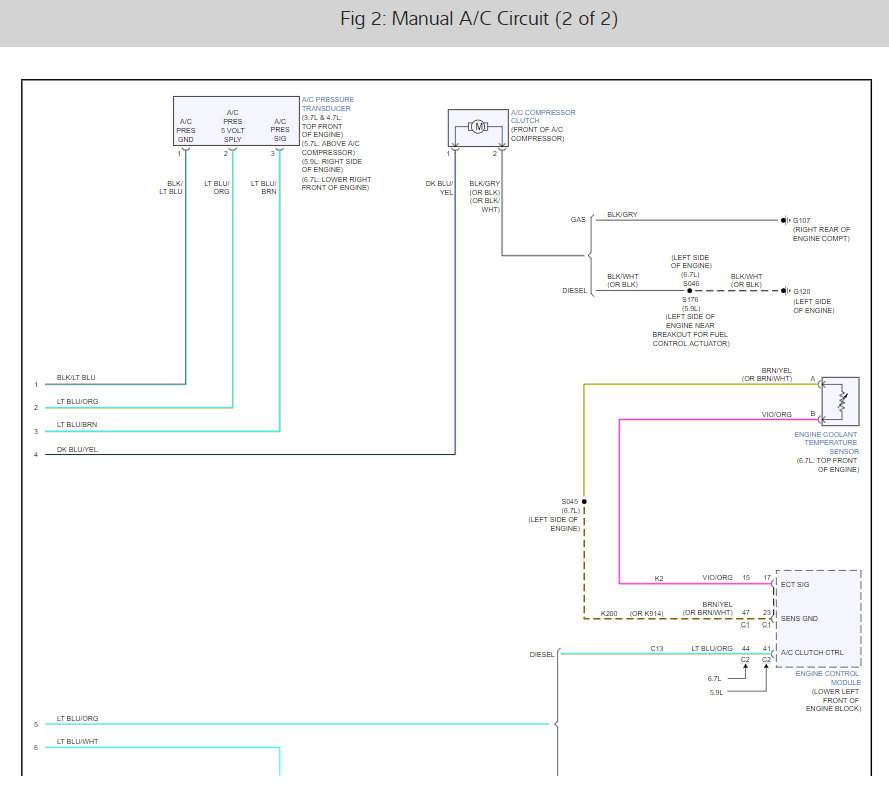Click the thermistor symbol in the coolant temperature sensor
This screenshot has height=802, width=889.
[x=843, y=401]
